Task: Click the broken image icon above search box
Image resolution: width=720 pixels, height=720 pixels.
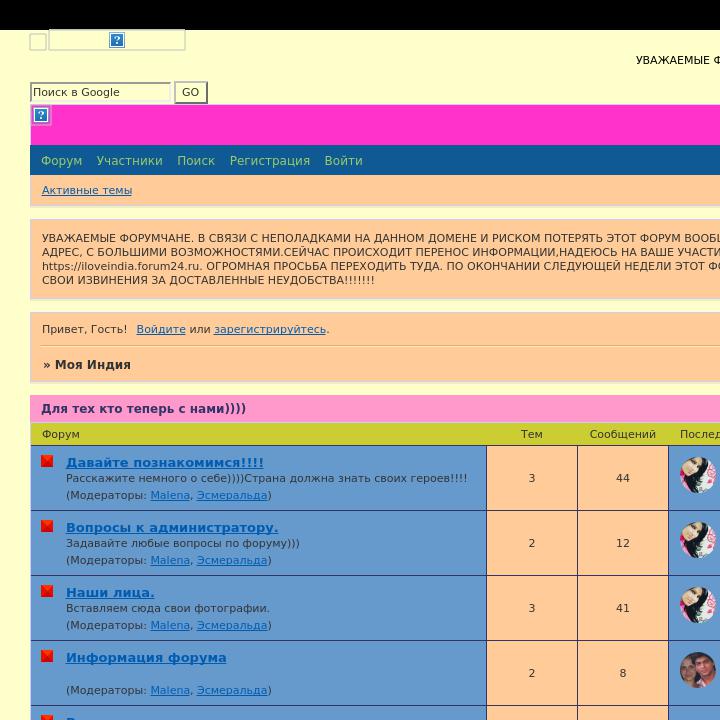Action: point(117,40)
